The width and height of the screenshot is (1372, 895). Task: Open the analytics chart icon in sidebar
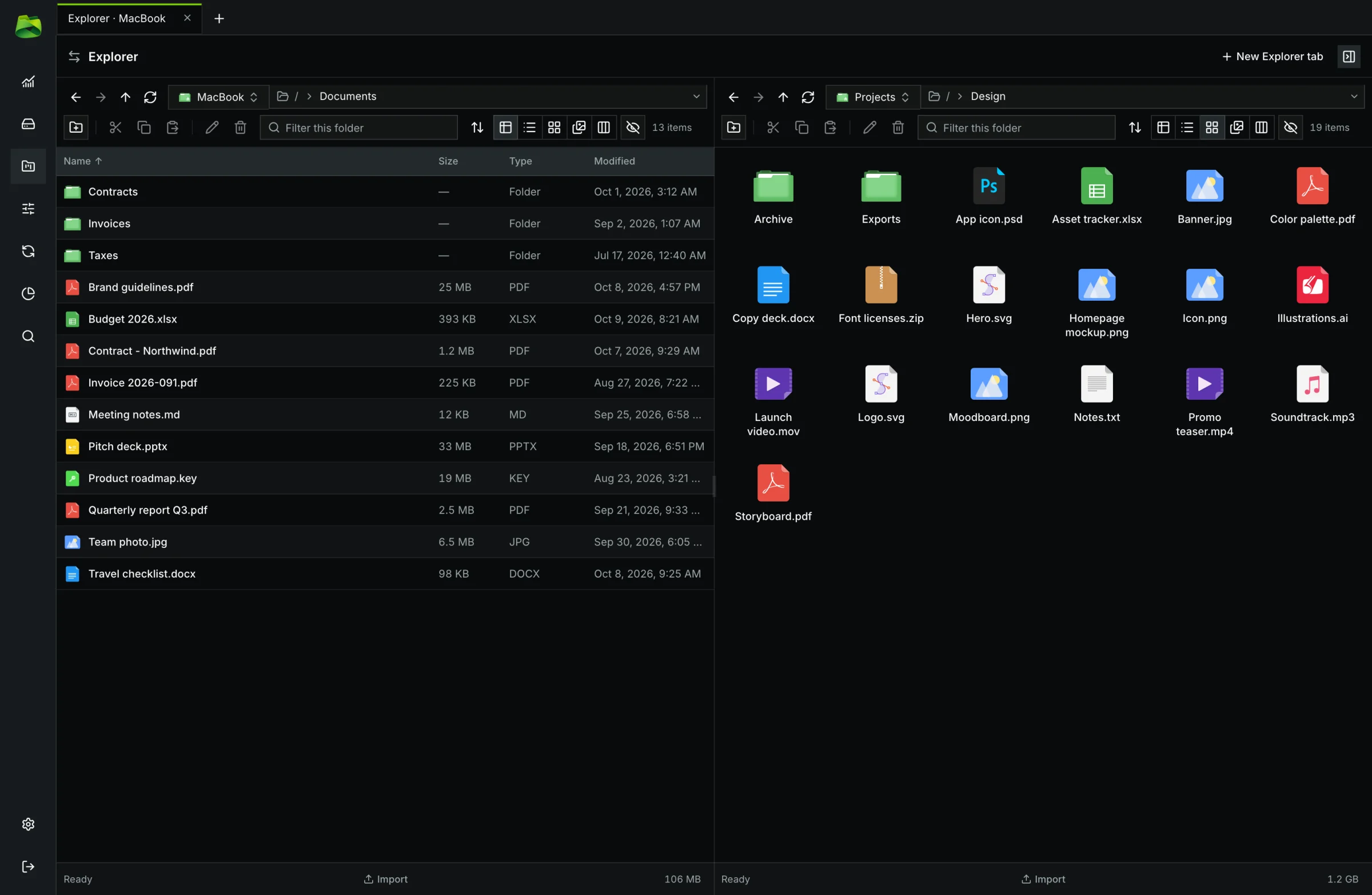(x=28, y=81)
